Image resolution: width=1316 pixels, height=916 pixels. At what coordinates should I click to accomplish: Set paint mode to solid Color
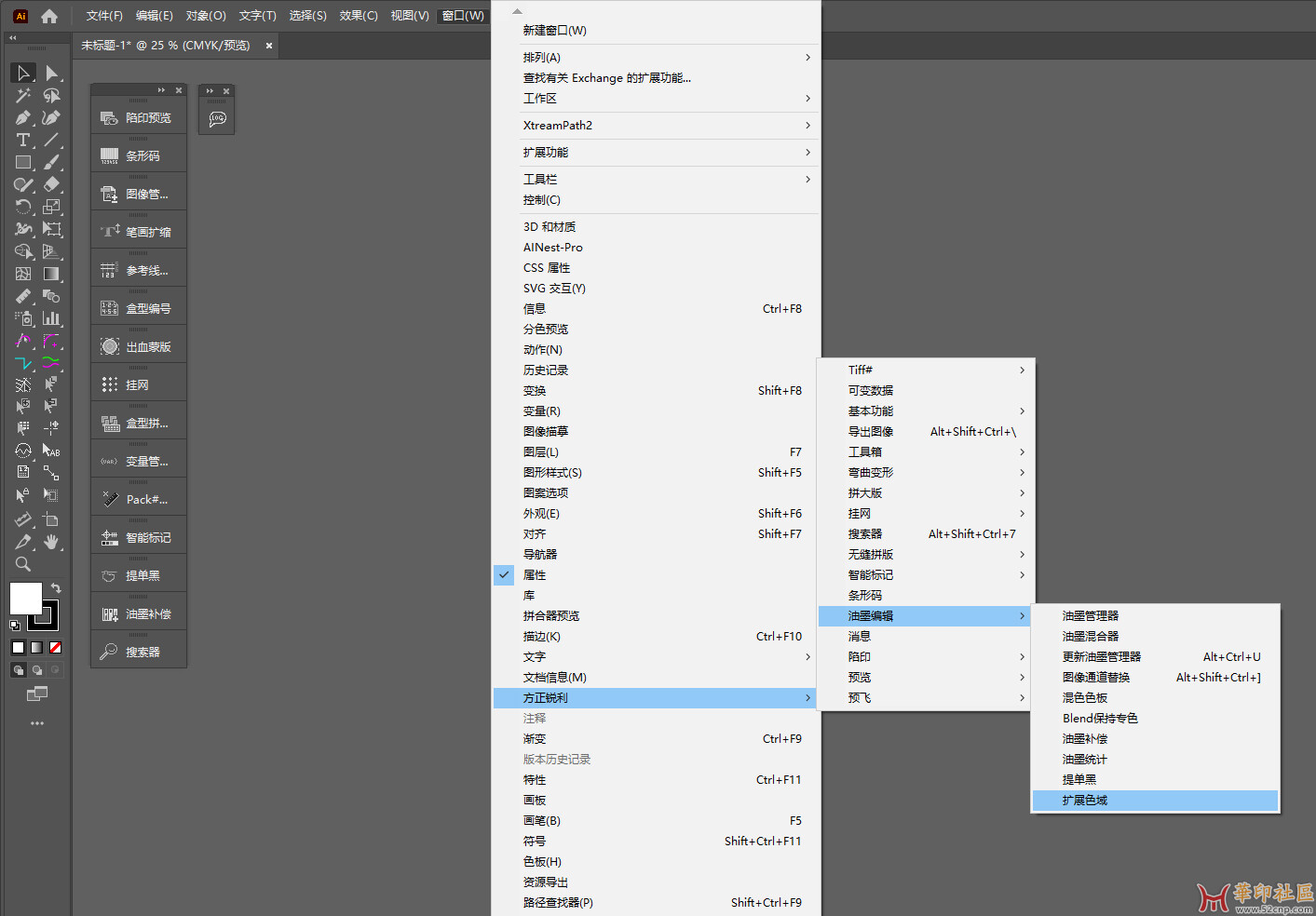(18, 647)
